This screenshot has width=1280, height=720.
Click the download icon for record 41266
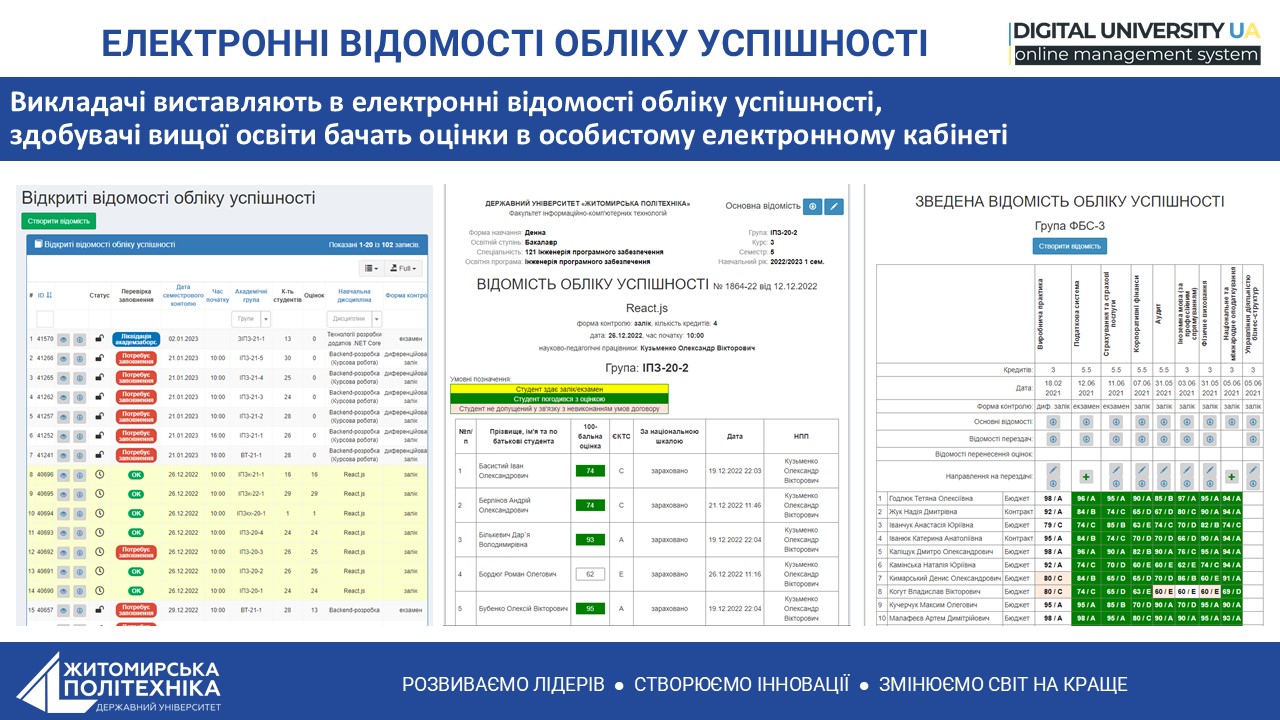[79, 358]
